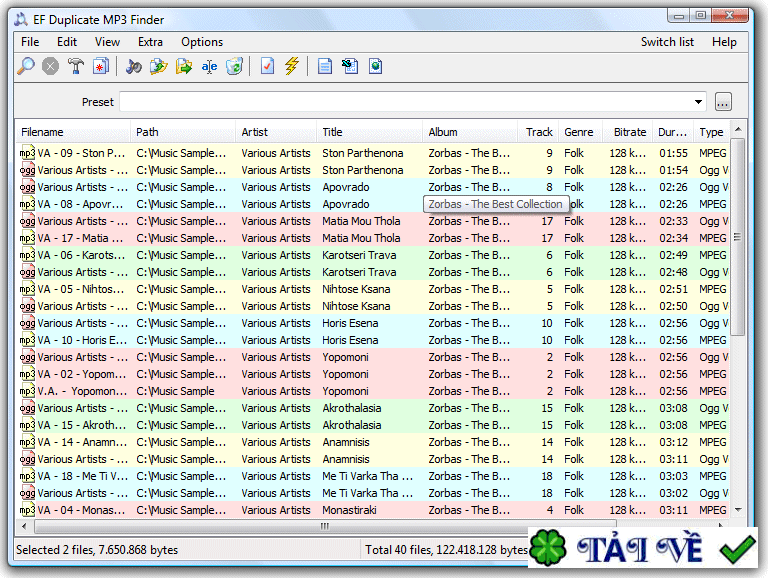Click the checkmark document toolbar icon
Screen dimensions: 768x578
click(267, 66)
